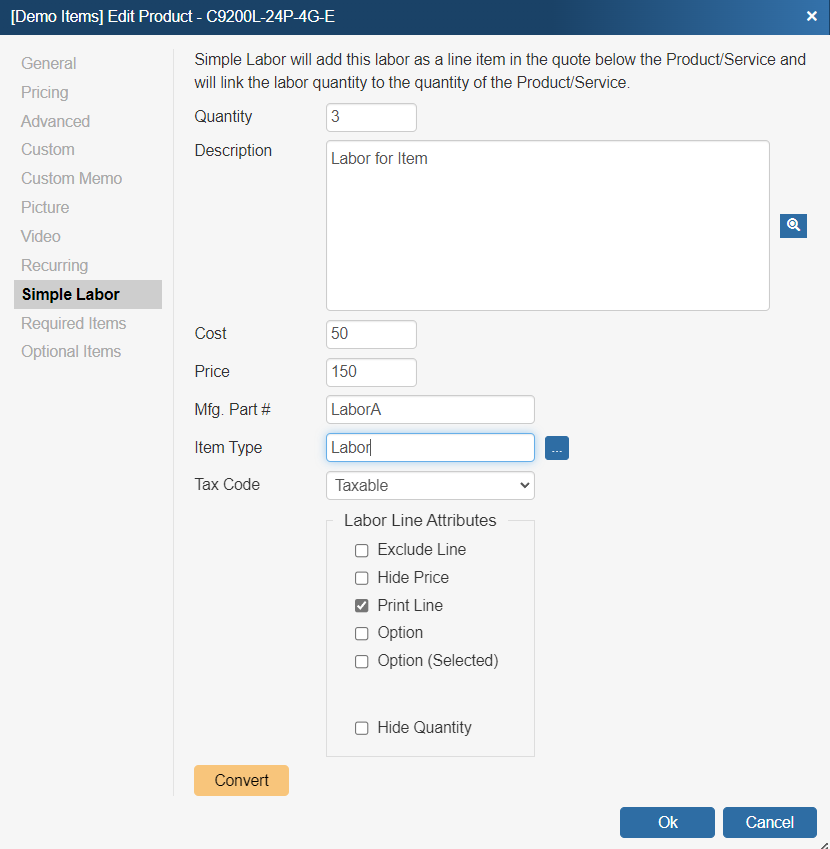This screenshot has width=830, height=849.
Task: Select Required Items in sidebar
Action: point(74,324)
